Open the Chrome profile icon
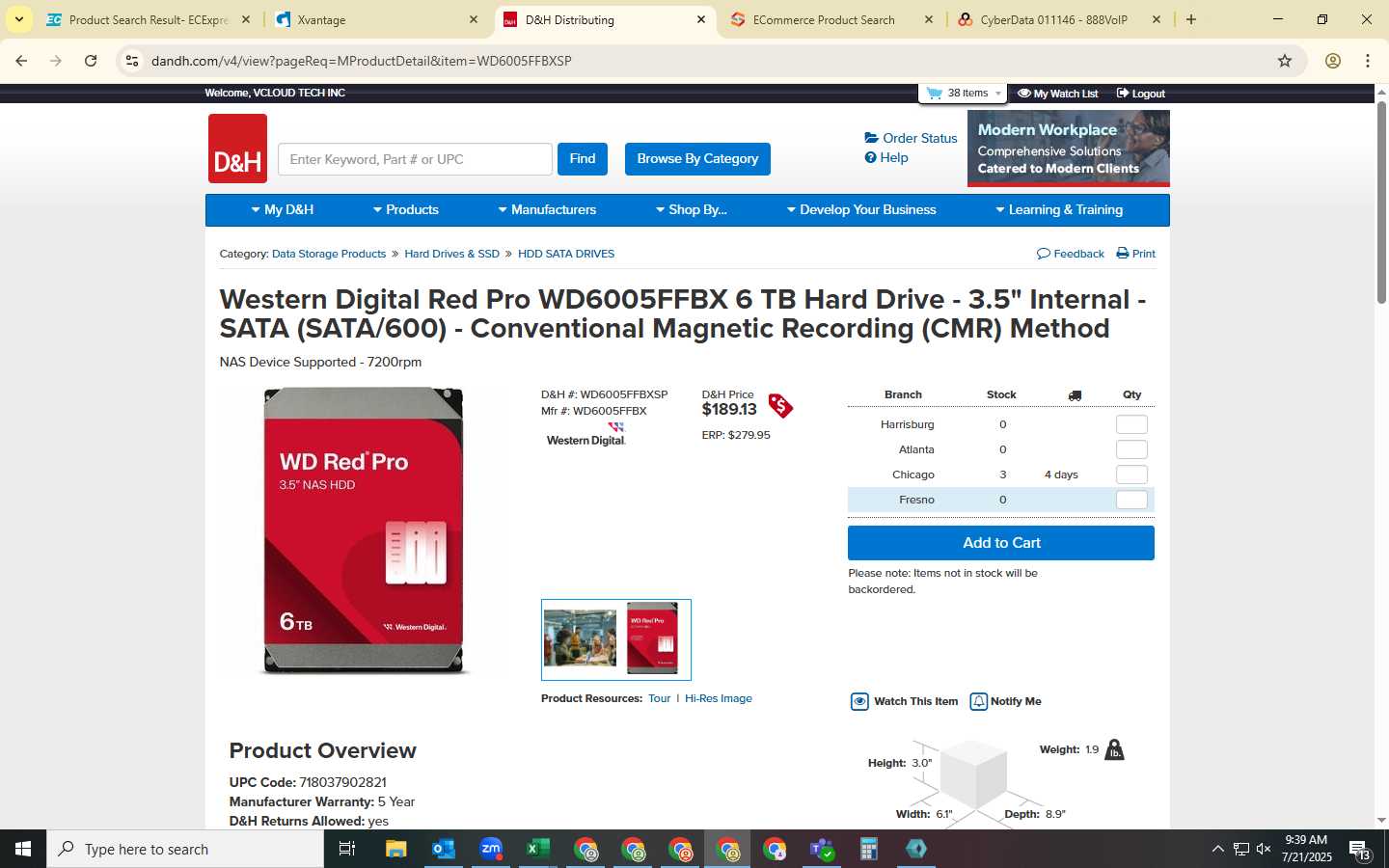This screenshot has width=1389, height=868. (1333, 61)
